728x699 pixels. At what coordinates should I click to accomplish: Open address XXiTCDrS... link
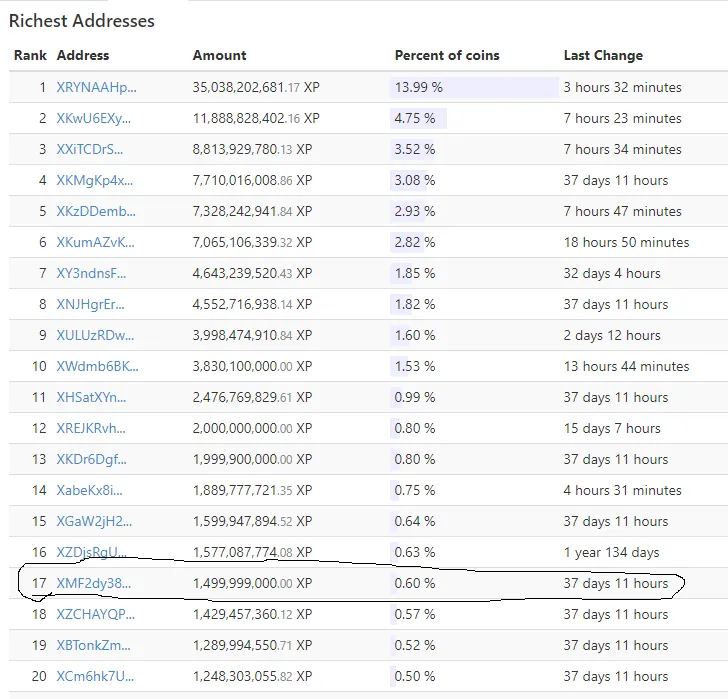[x=90, y=149]
